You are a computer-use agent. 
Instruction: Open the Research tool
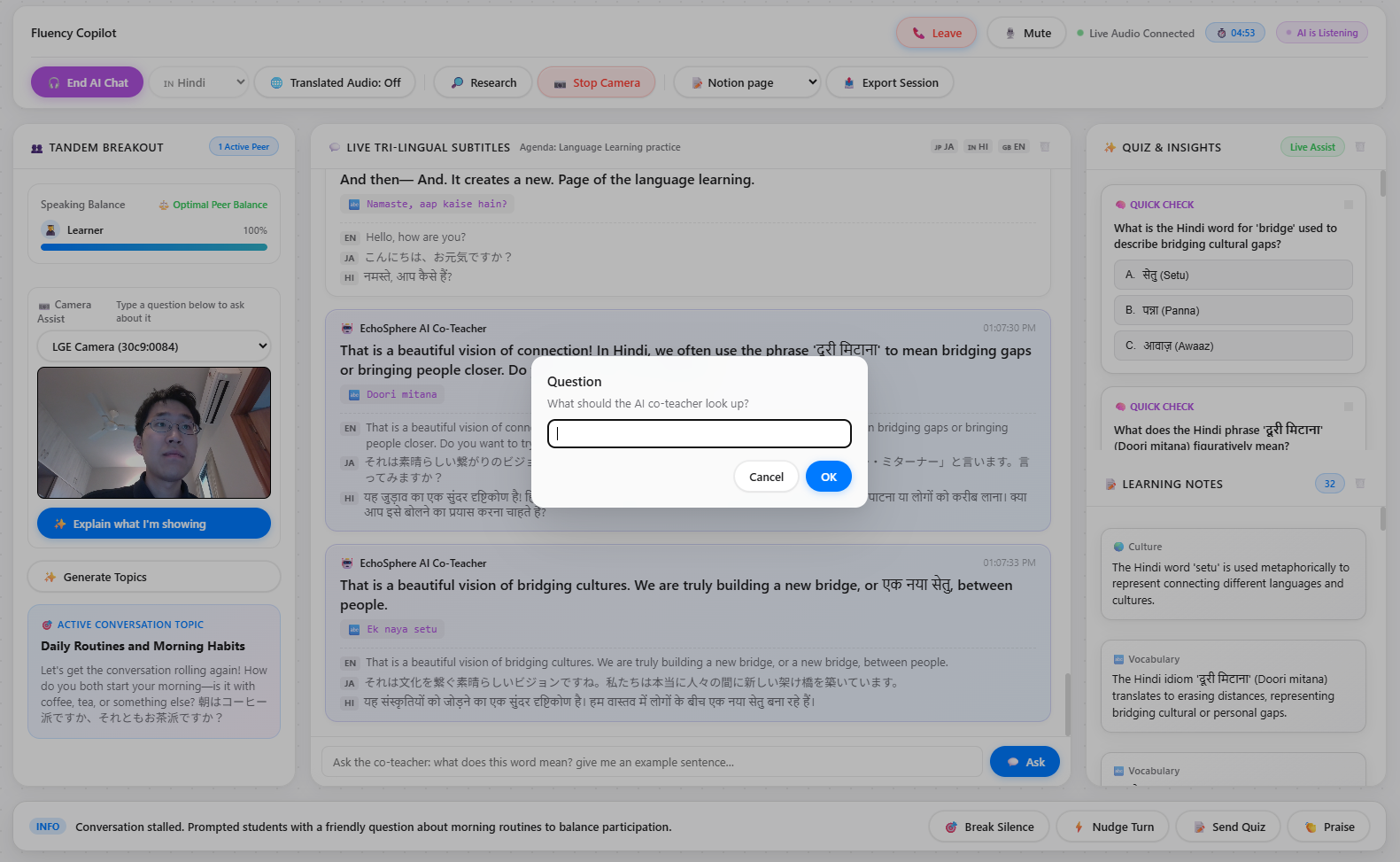(483, 82)
